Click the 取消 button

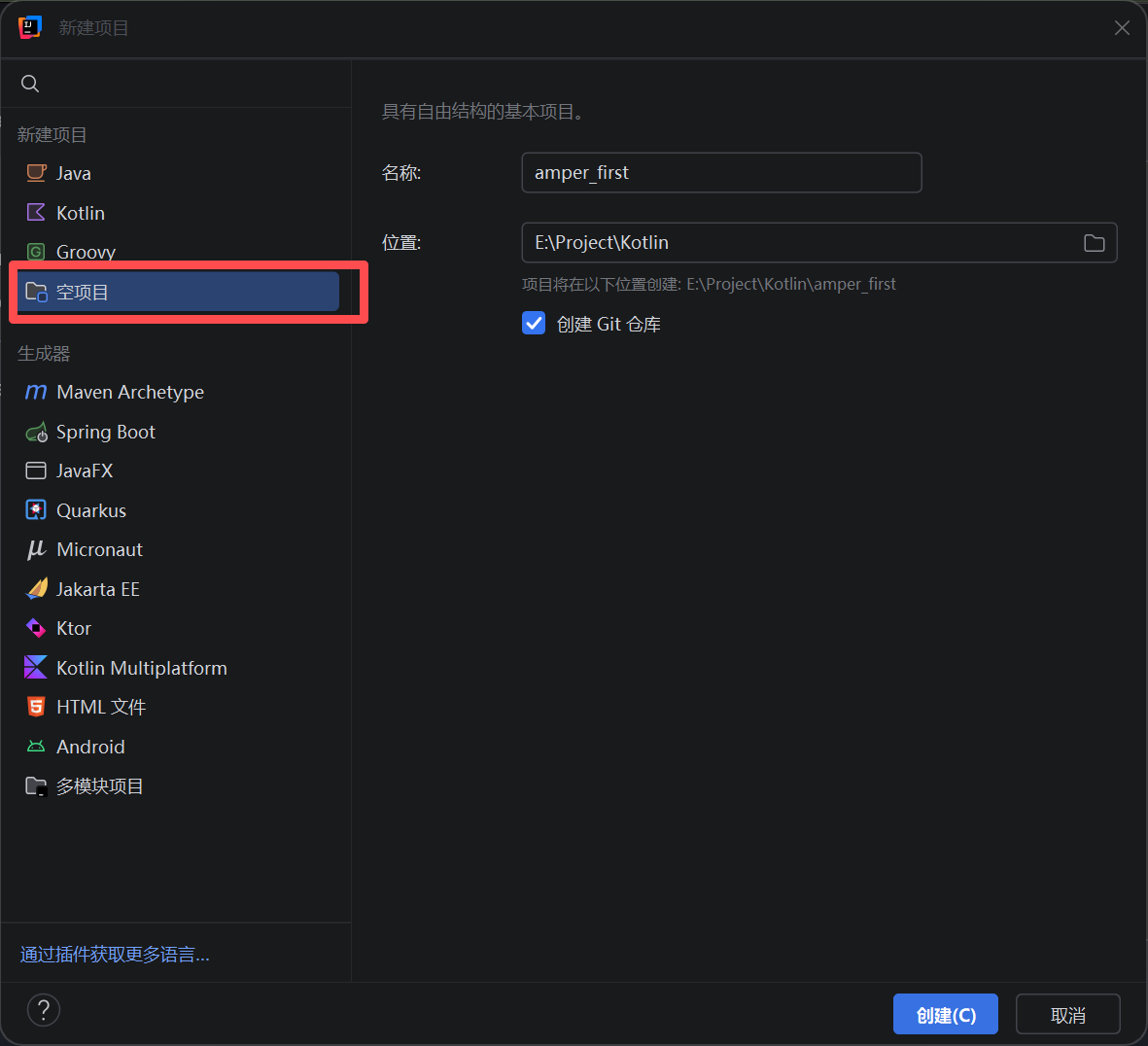[1067, 1015]
